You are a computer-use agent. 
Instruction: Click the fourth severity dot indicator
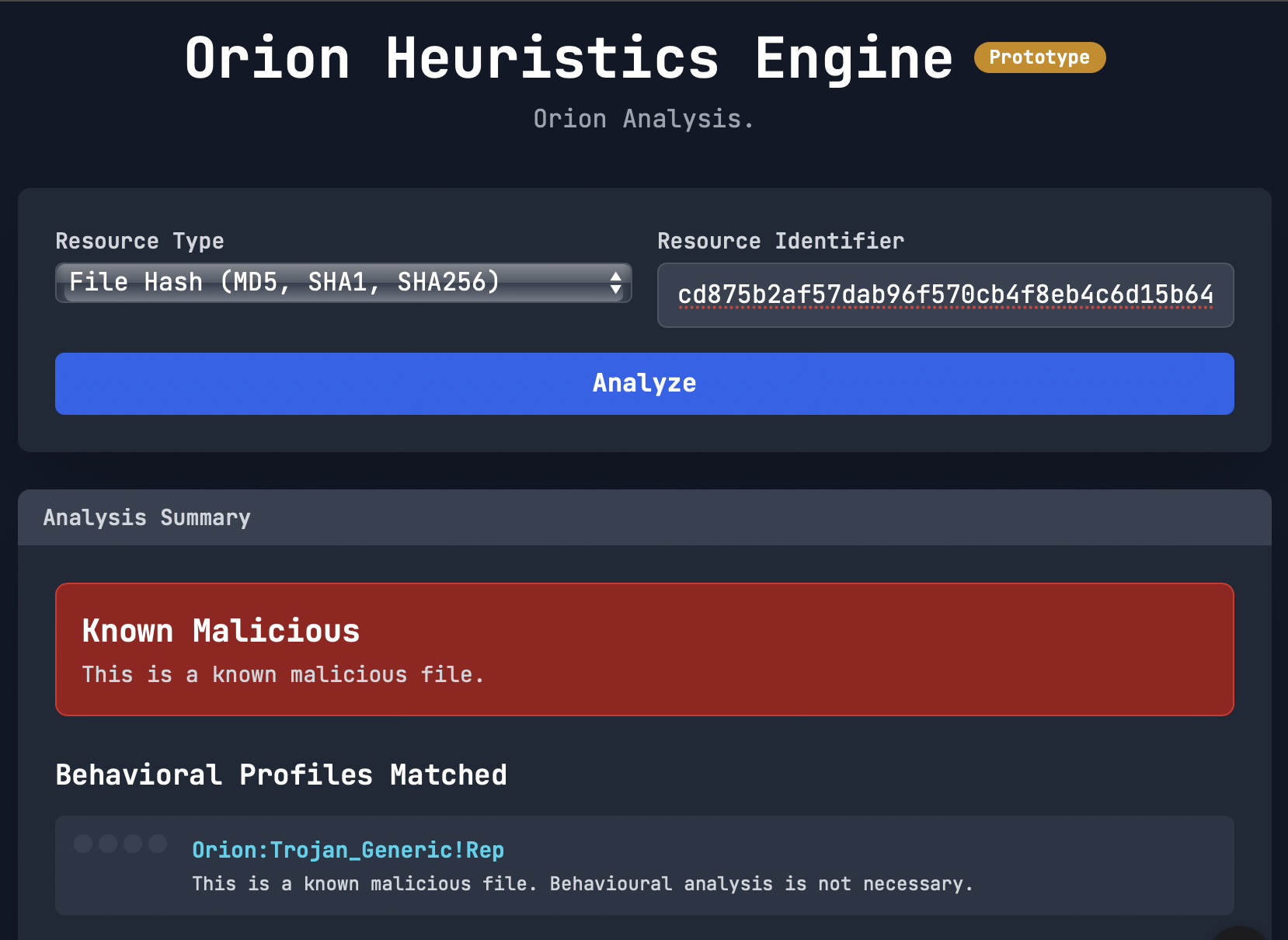click(x=158, y=844)
